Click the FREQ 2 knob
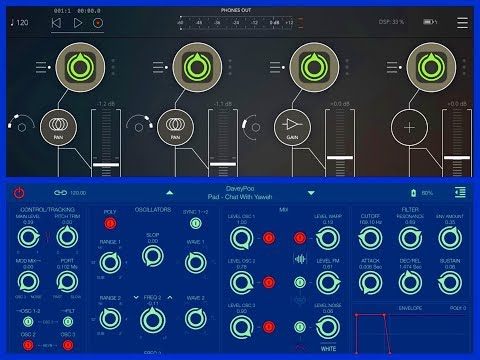This screenshot has height=360, width=480. point(153,320)
